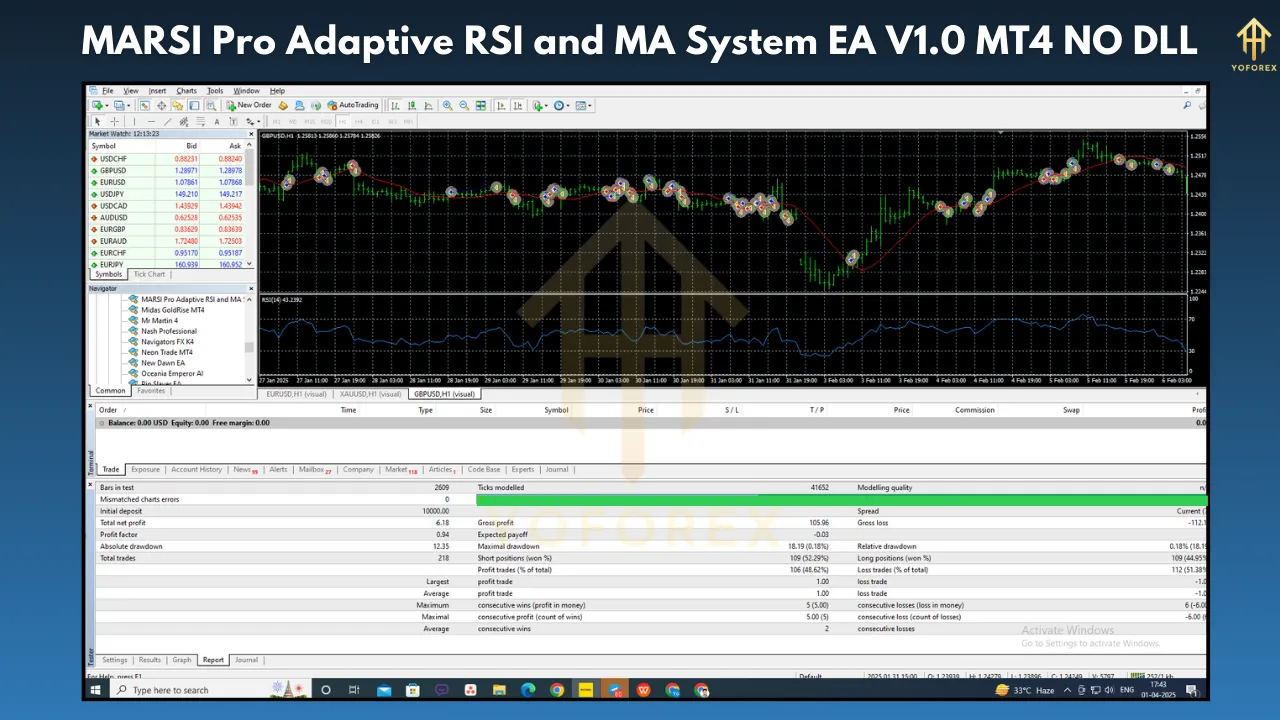Open the Insert menu
This screenshot has width=1280, height=720.
click(x=158, y=91)
